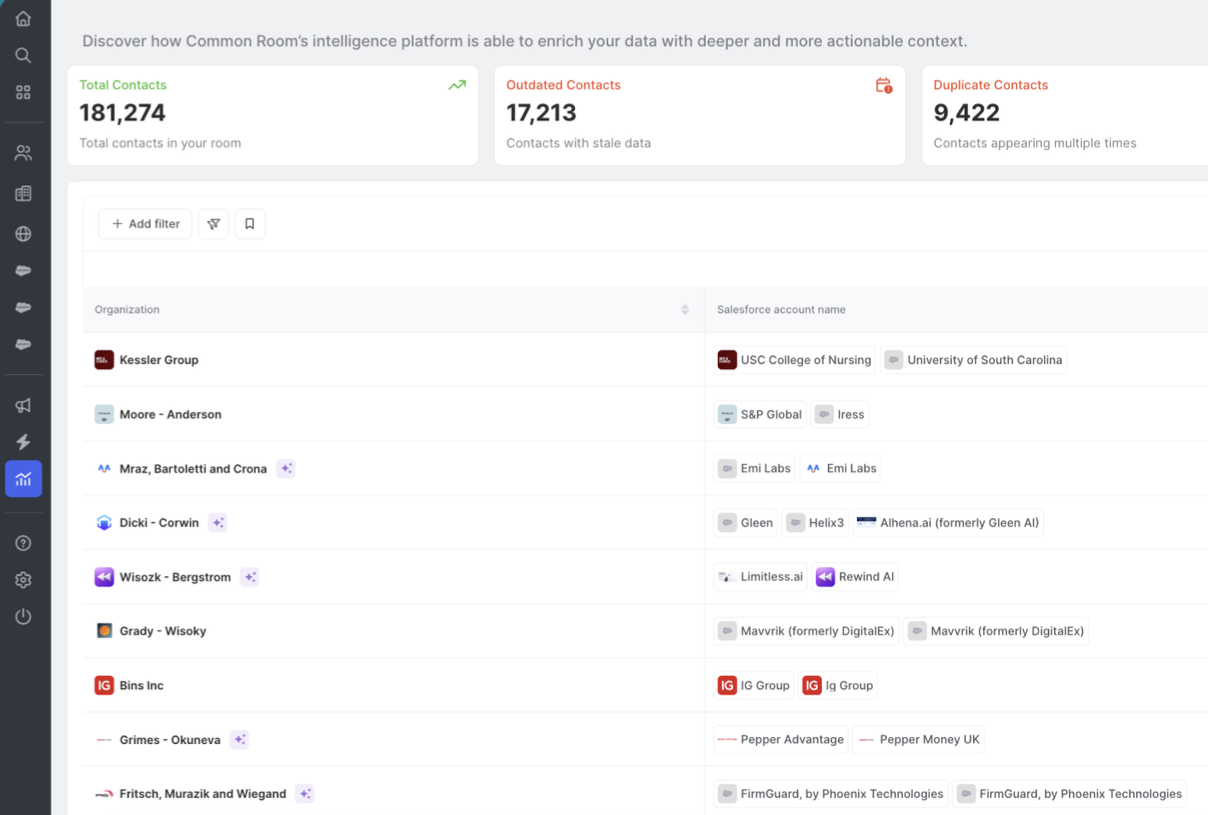Viewport: 1208px width, 815px height.
Task: Open the Home icon in sidebar
Action: tap(23, 19)
